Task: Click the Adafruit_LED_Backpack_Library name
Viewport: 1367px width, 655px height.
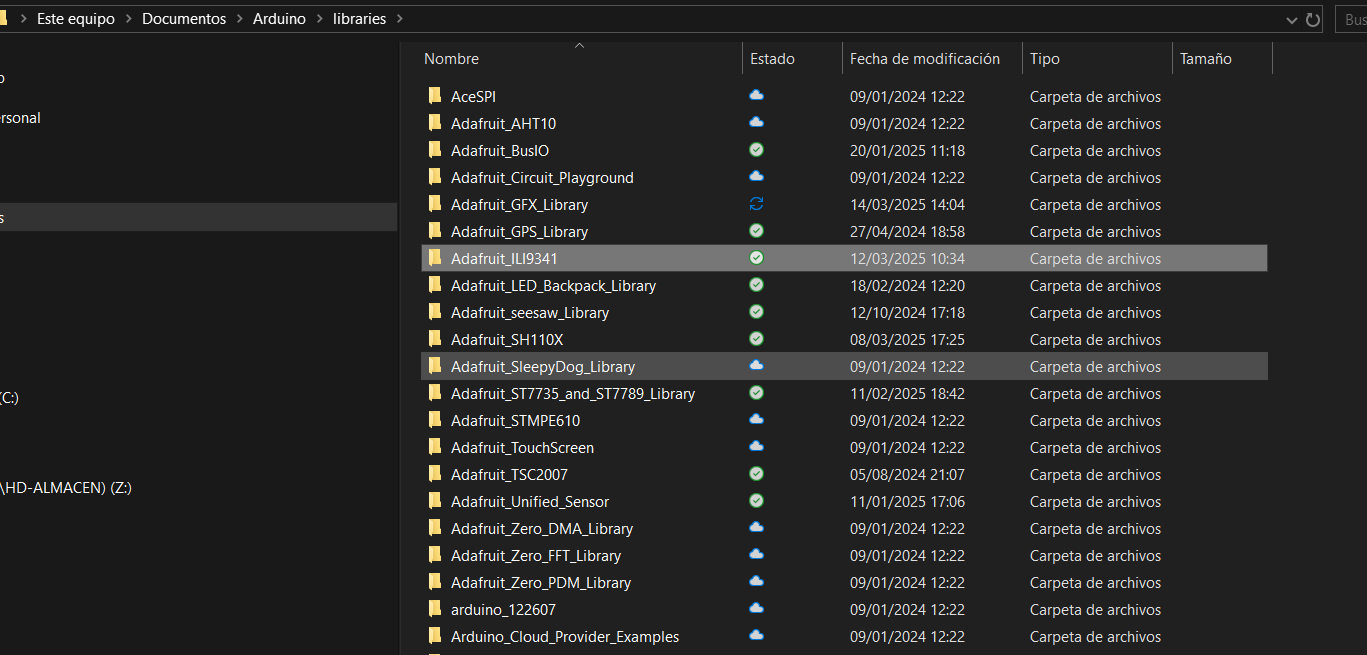Action: (553, 286)
